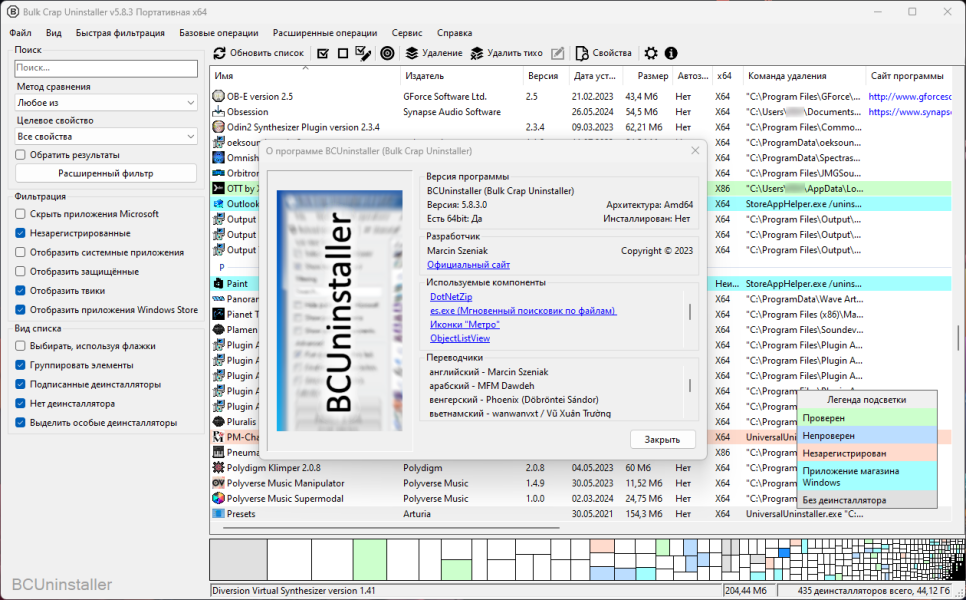The image size is (966, 600).
Task: Open Иконки "Метро" link
Action: click(465, 324)
